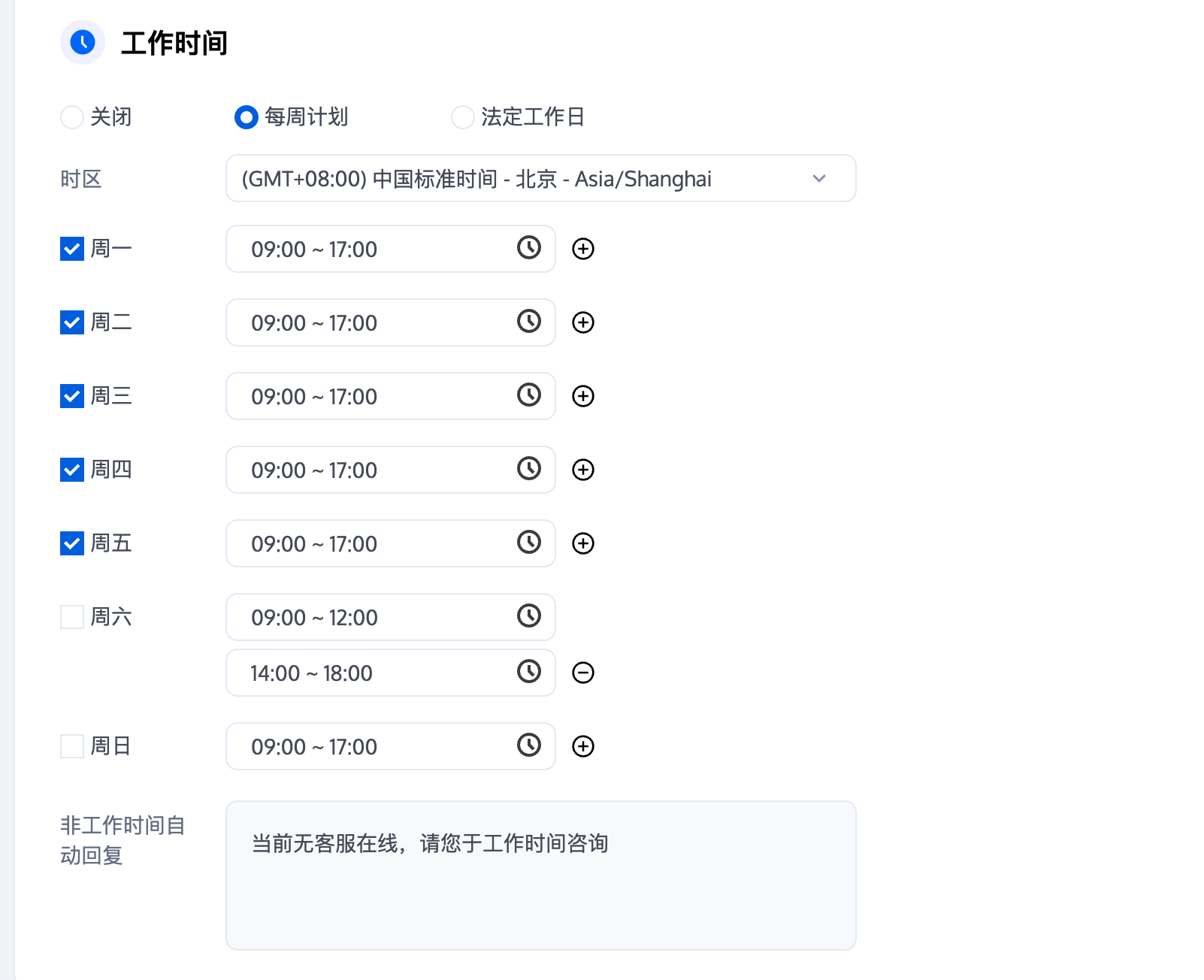Image resolution: width=1204 pixels, height=980 pixels.
Task: Remove the 14:00 ~ 18:00 time slot
Action: click(x=583, y=673)
